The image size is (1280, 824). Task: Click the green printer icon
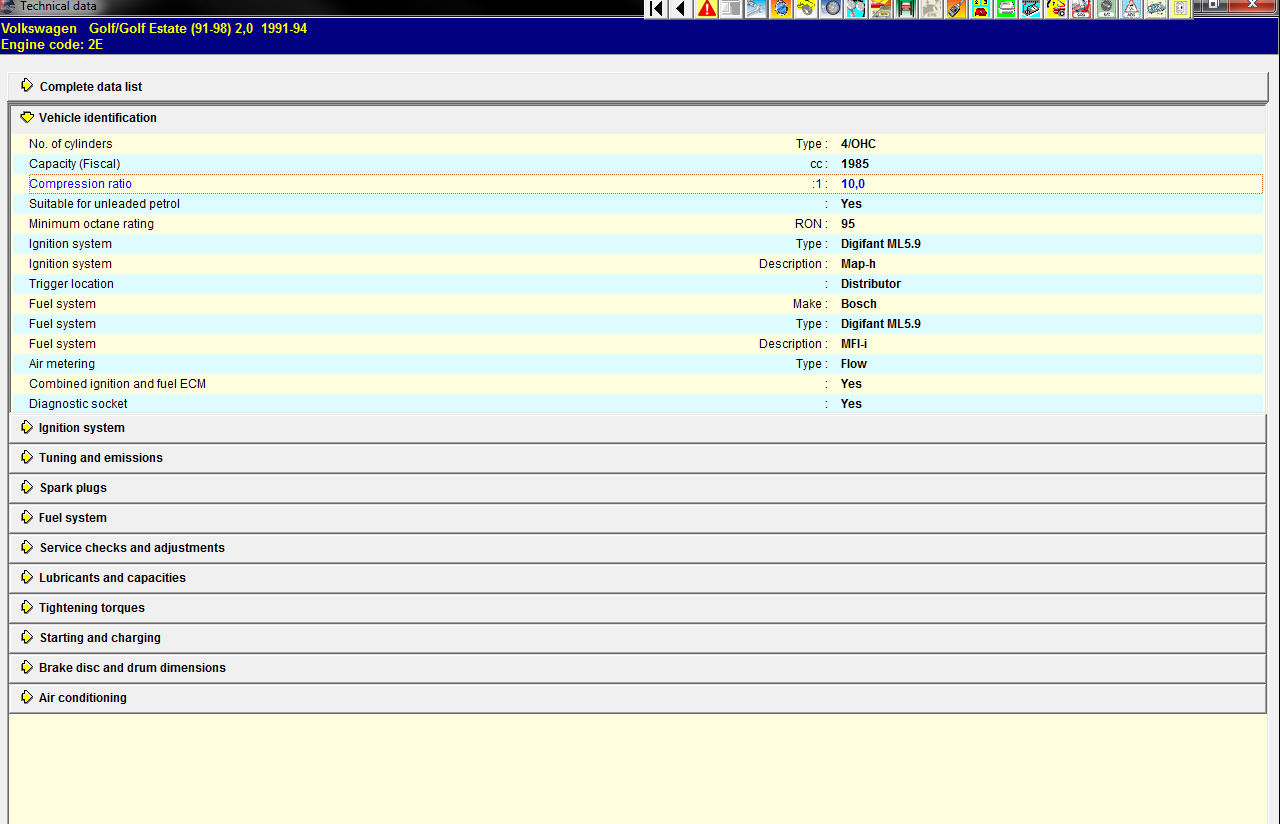[1006, 9]
